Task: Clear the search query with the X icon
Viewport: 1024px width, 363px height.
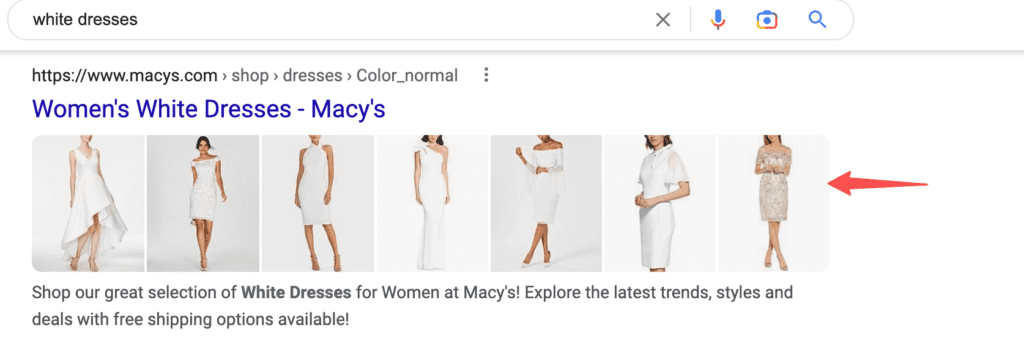Action: pos(663,20)
